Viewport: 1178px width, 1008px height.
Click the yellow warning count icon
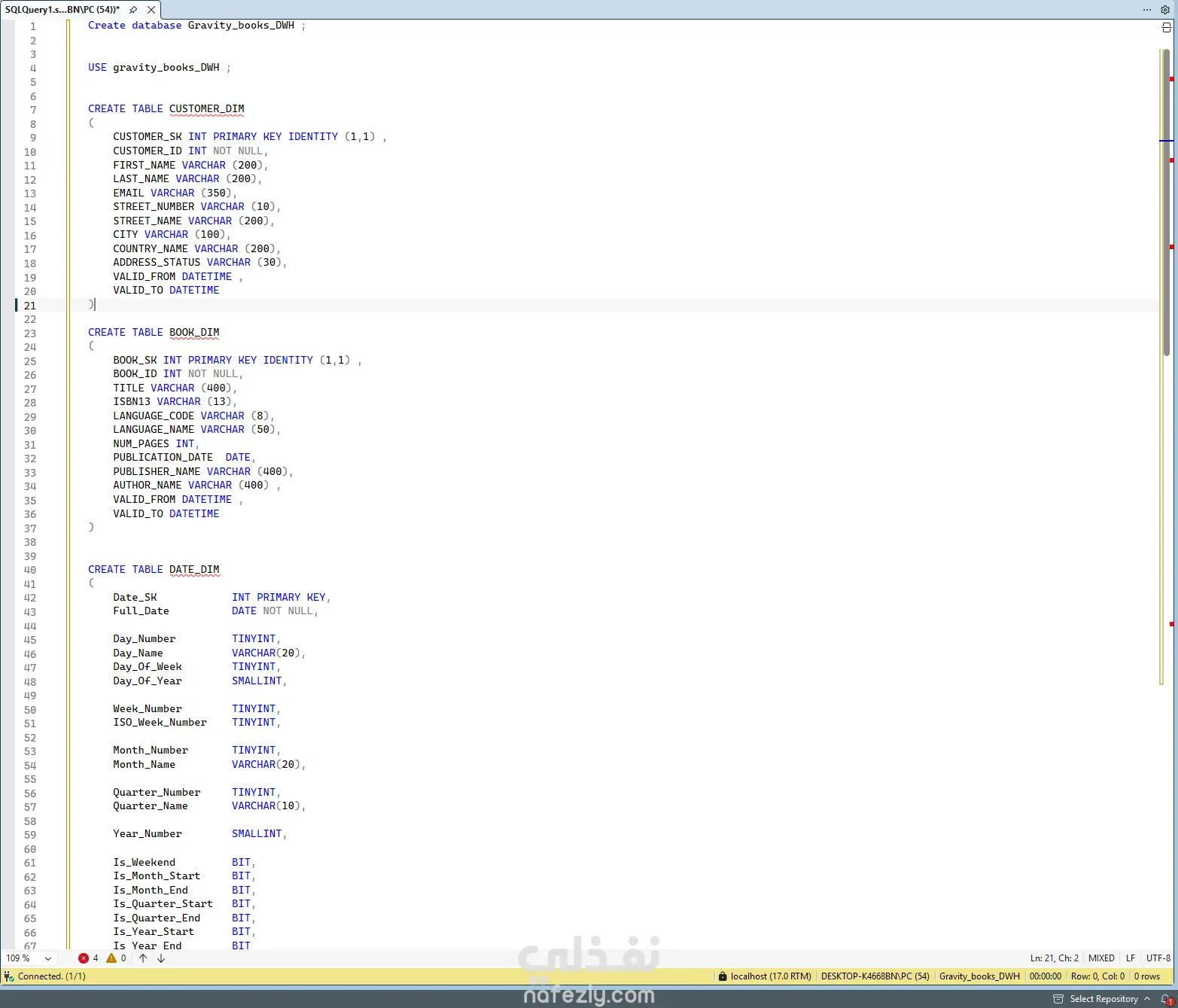pos(111,958)
